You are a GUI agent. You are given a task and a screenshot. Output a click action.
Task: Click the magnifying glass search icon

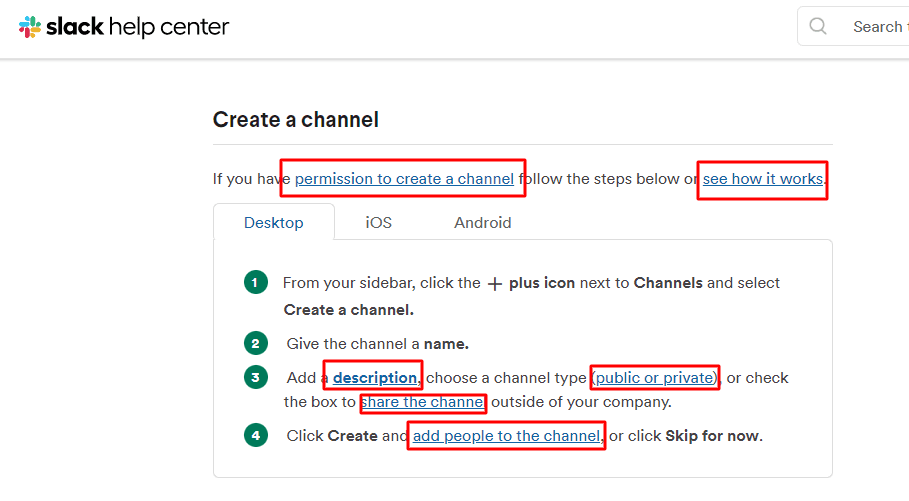click(x=818, y=27)
